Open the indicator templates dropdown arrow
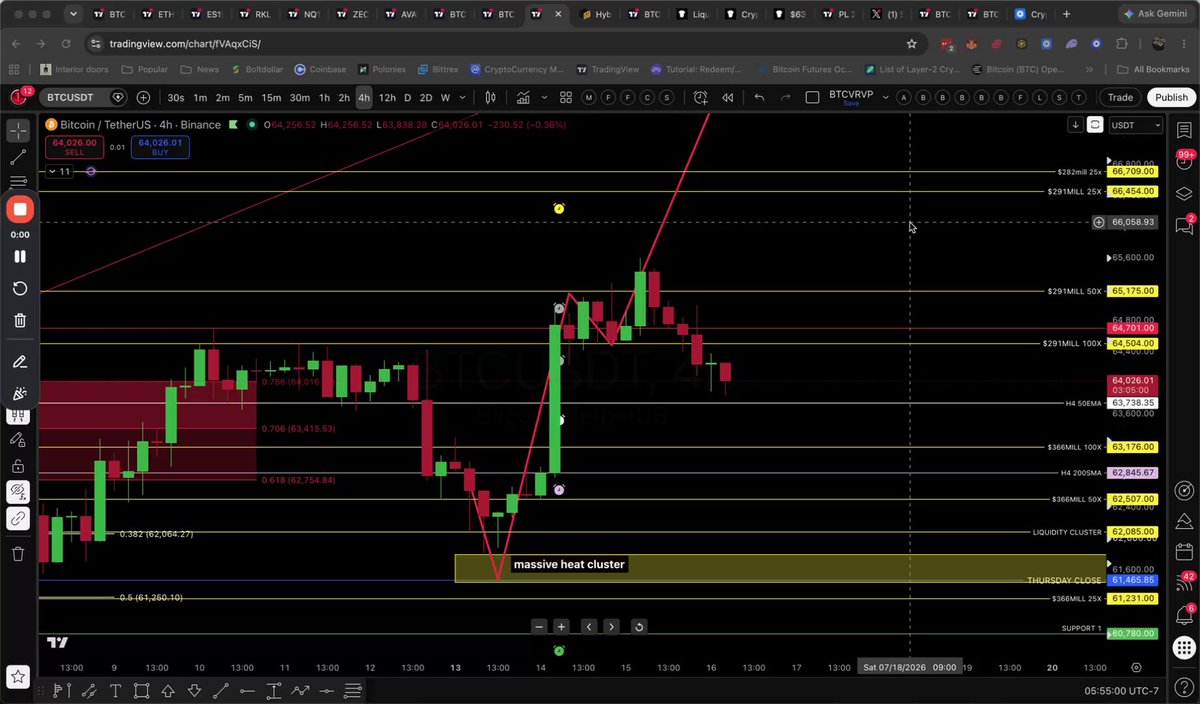The image size is (1200, 704). pyautogui.click(x=542, y=97)
